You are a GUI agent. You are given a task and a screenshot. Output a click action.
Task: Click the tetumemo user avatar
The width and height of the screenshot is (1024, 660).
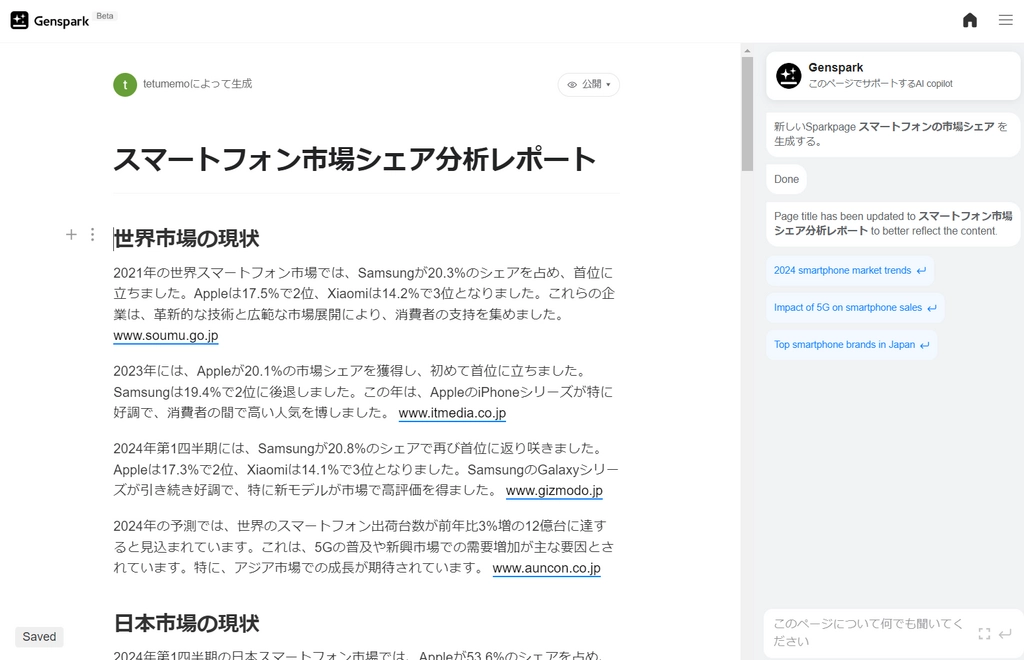point(125,84)
